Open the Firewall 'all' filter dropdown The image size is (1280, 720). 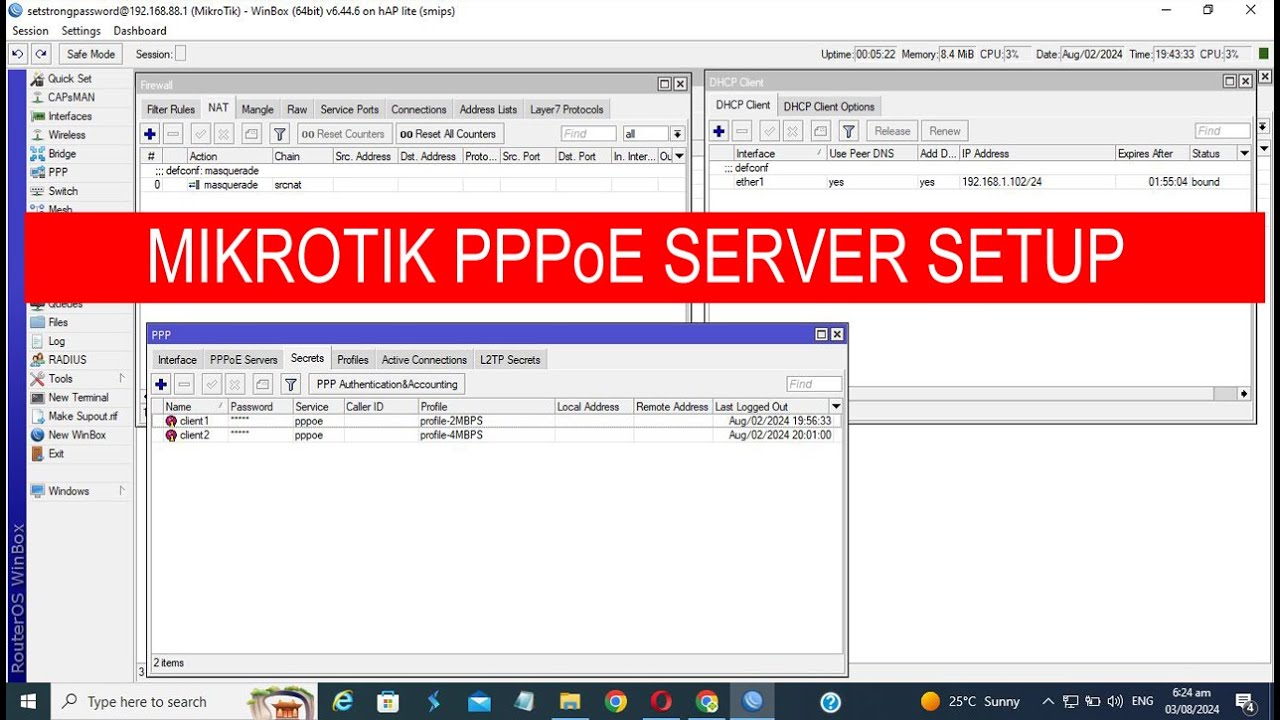point(677,134)
